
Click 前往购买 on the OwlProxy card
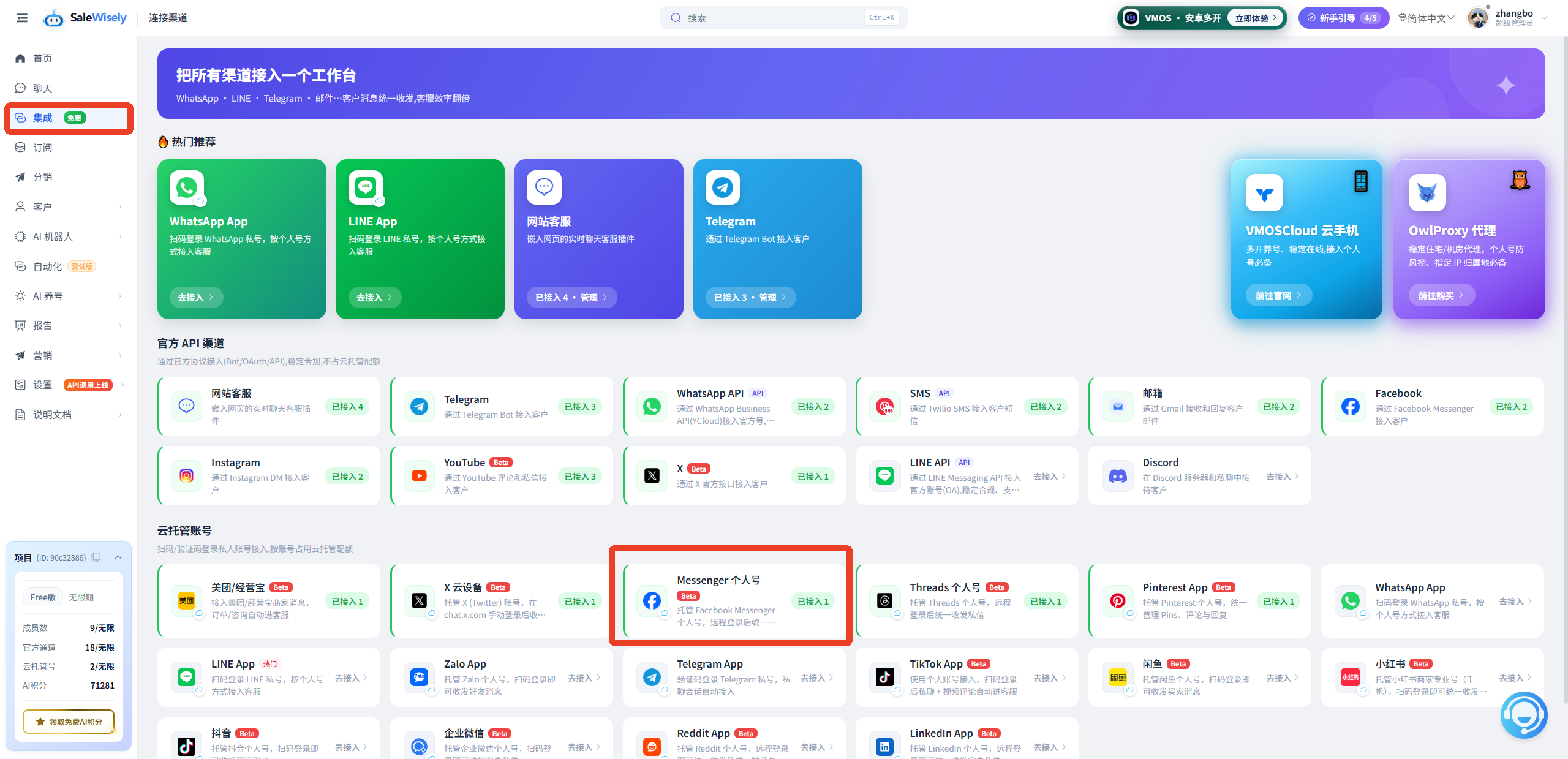coord(1442,295)
